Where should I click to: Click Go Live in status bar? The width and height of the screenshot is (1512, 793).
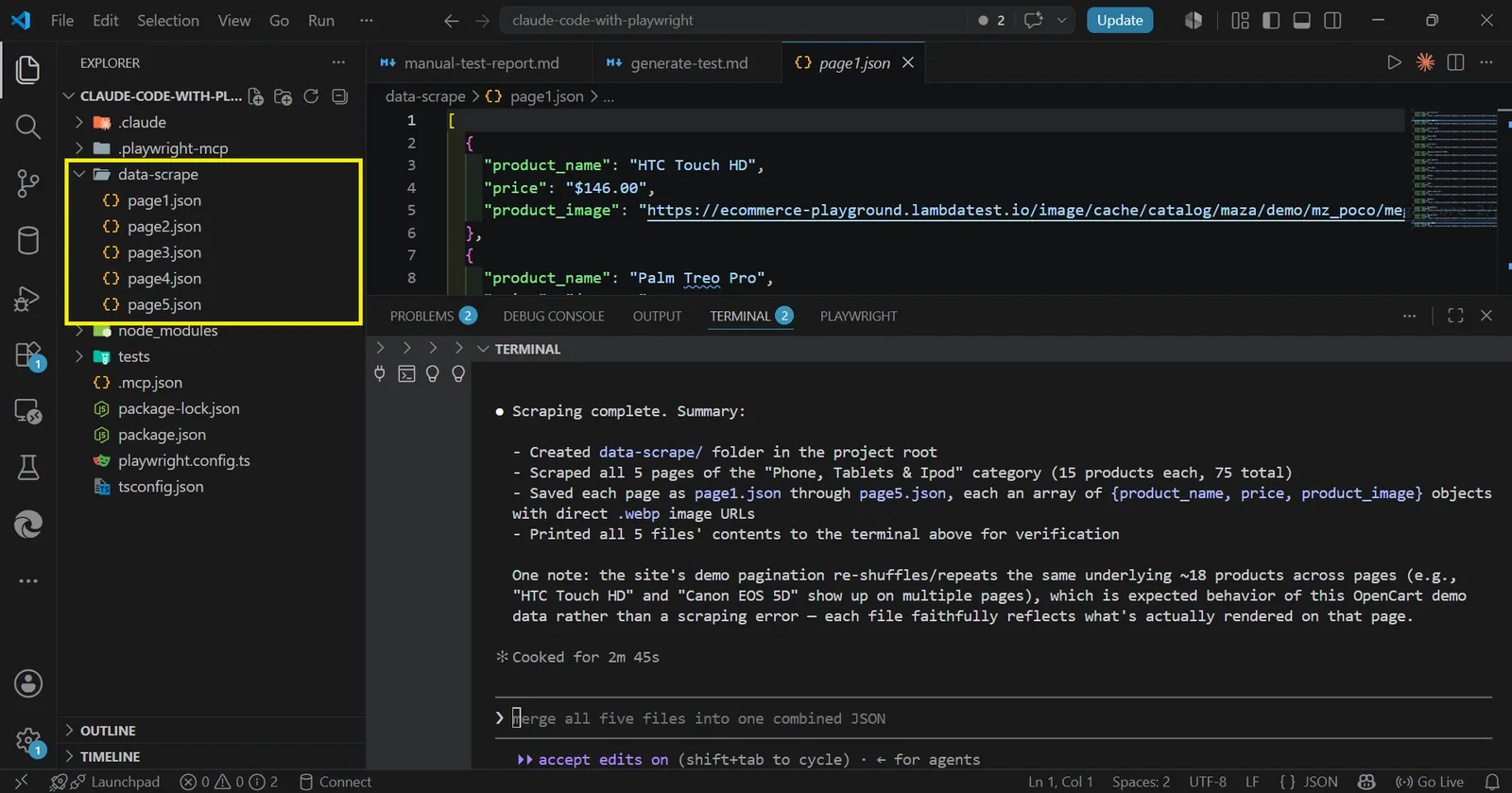[x=1430, y=782]
